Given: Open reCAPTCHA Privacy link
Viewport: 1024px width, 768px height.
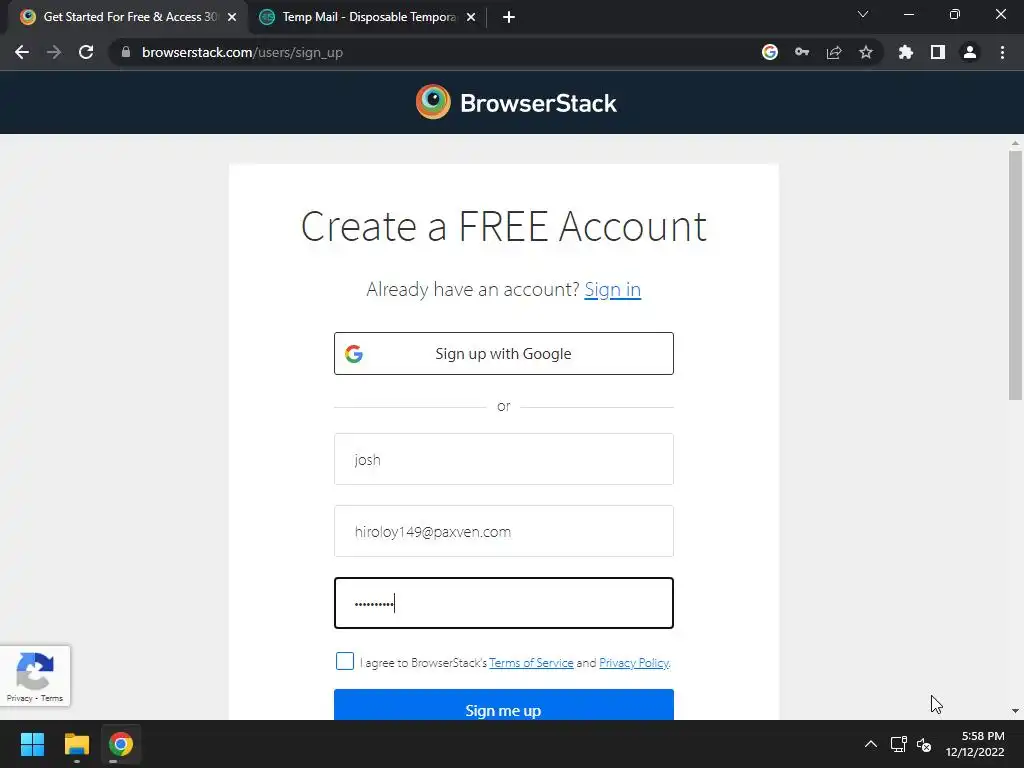Looking at the screenshot, I should pos(20,698).
